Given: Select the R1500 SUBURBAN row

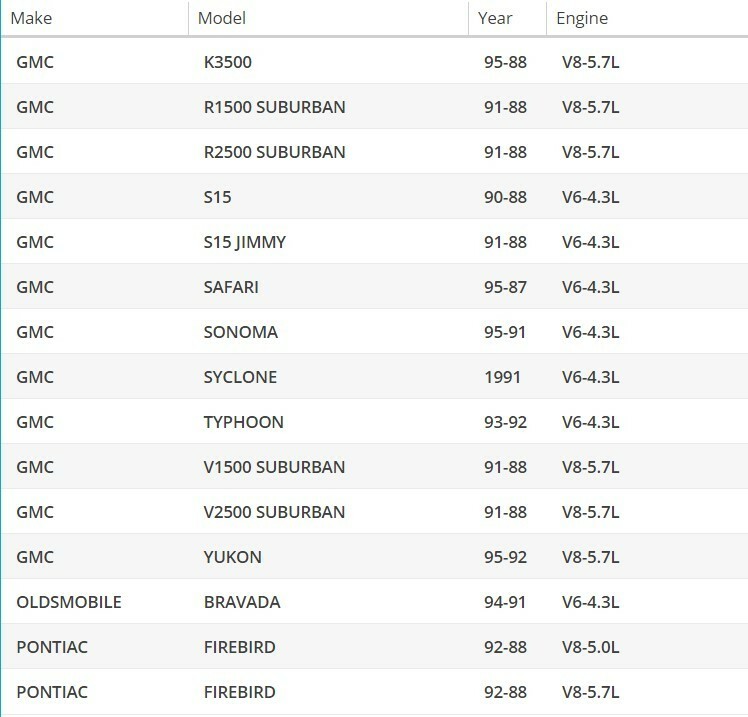Looking at the screenshot, I should pyautogui.click(x=274, y=107).
